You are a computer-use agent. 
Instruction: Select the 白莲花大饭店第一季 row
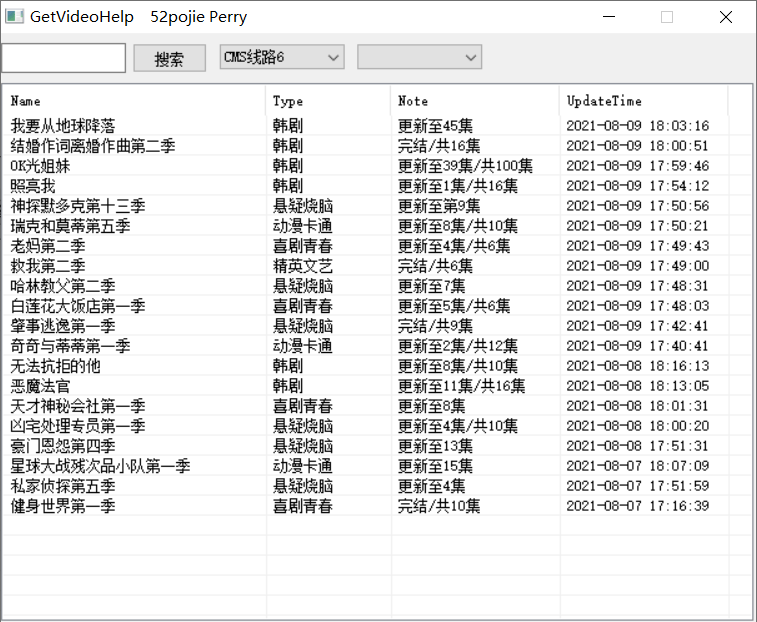[78, 306]
